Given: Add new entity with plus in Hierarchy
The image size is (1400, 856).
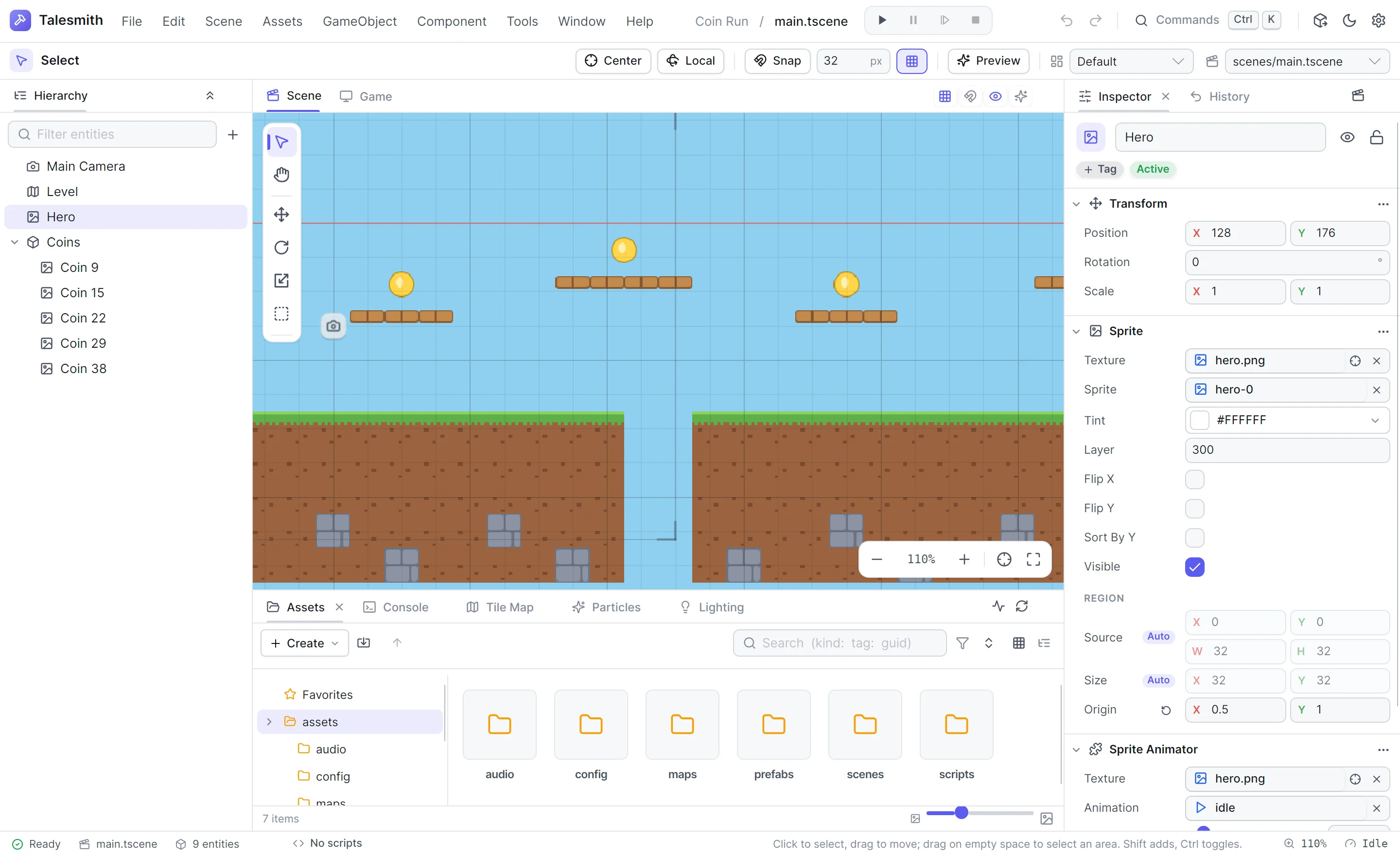Looking at the screenshot, I should 233,135.
